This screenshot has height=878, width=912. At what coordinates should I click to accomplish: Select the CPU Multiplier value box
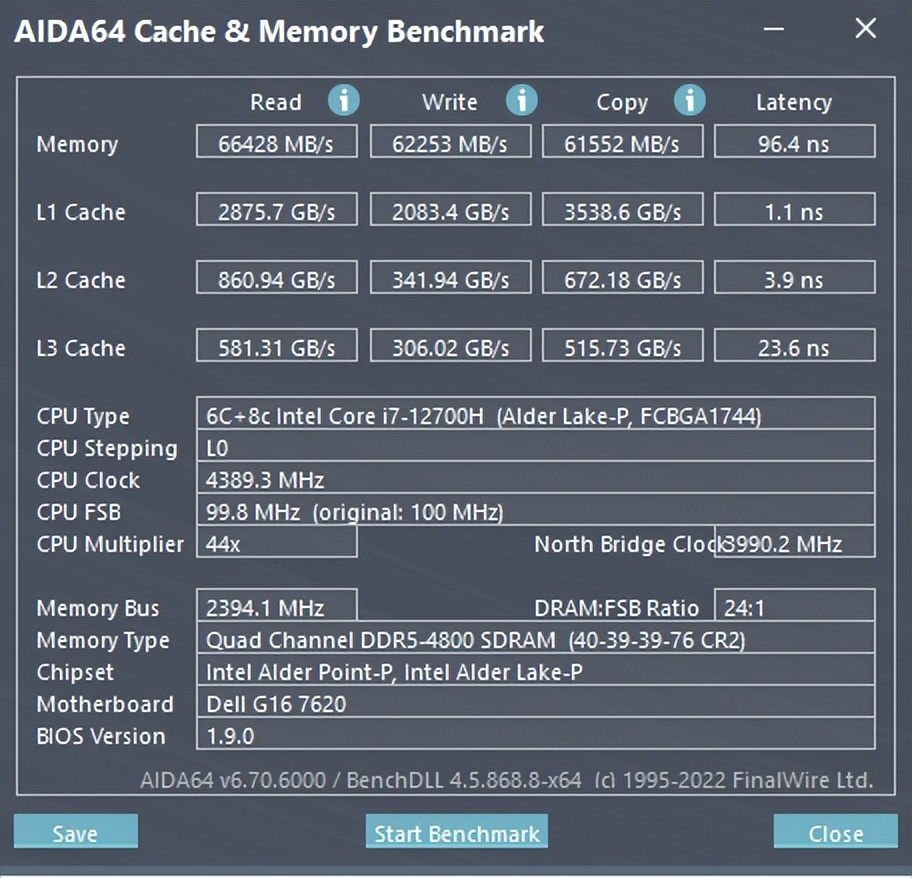(x=276, y=543)
